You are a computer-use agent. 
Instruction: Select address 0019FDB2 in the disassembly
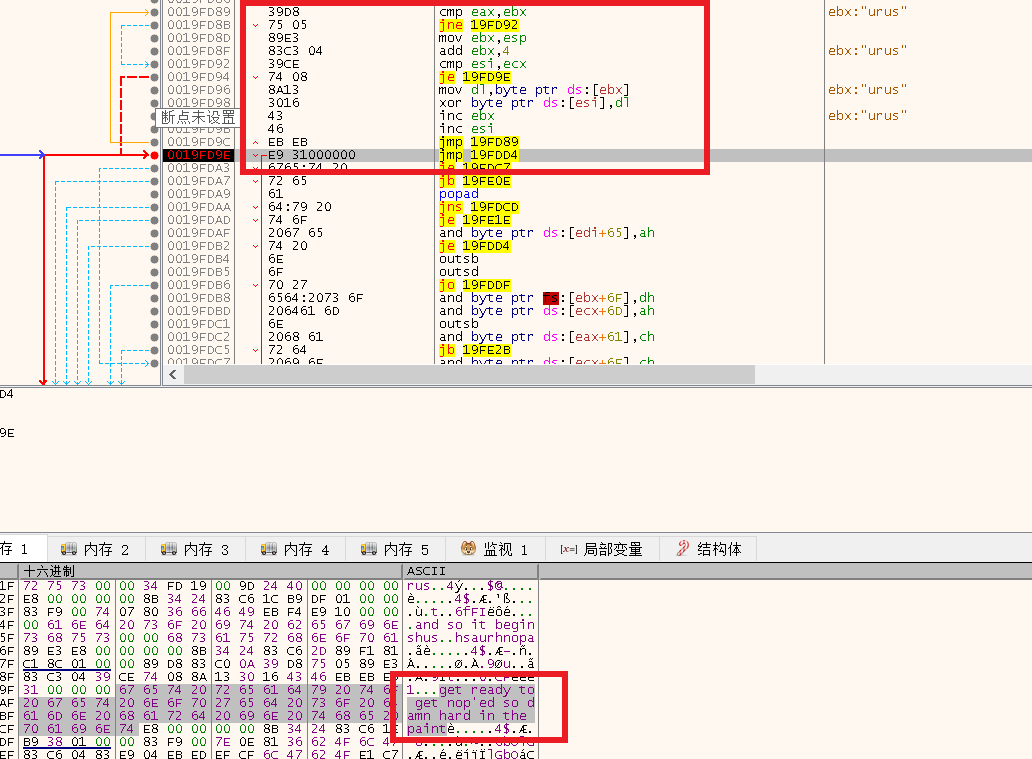pos(199,246)
